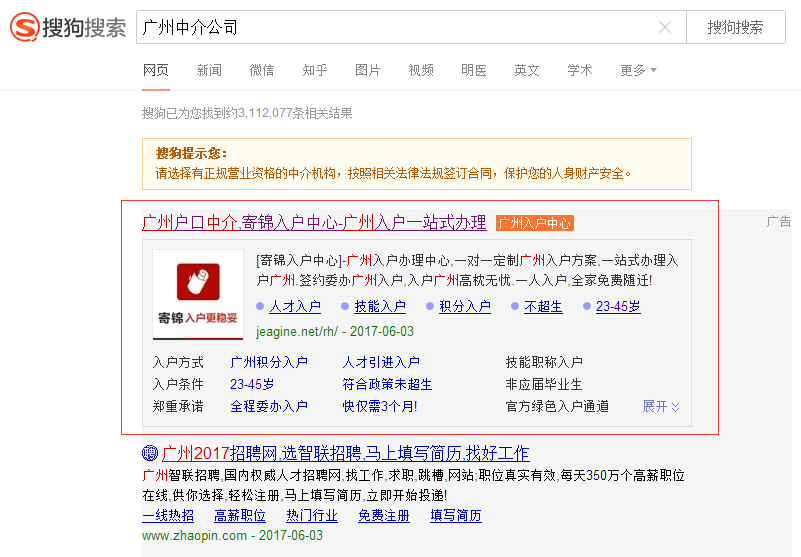Open the 人才入户 link
801x557 pixels.
coord(295,307)
